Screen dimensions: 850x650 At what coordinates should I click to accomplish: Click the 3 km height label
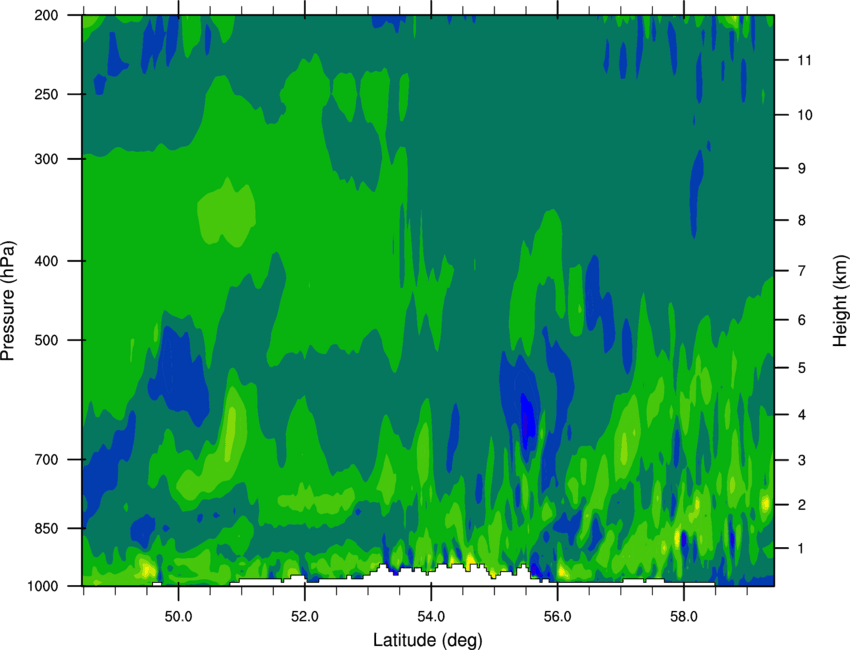(x=802, y=460)
